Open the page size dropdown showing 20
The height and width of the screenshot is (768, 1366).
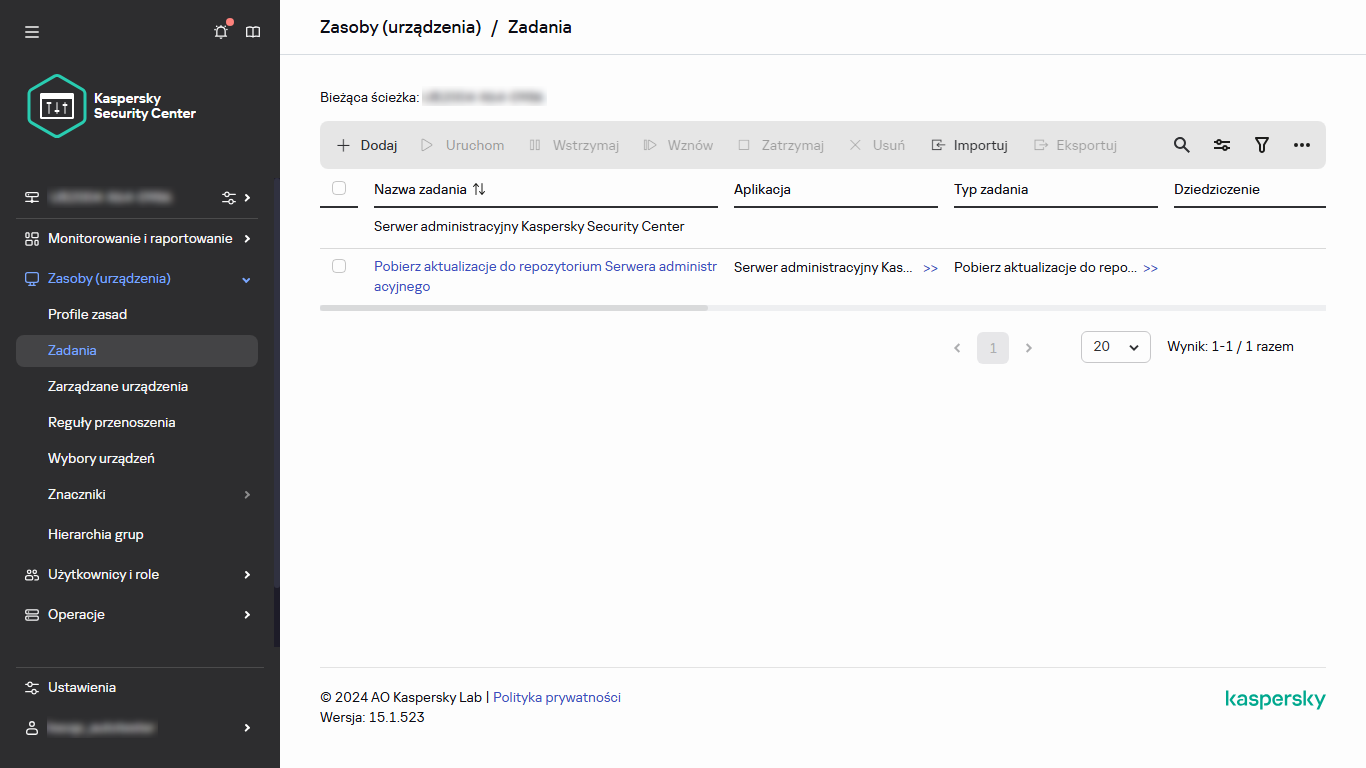click(1115, 347)
